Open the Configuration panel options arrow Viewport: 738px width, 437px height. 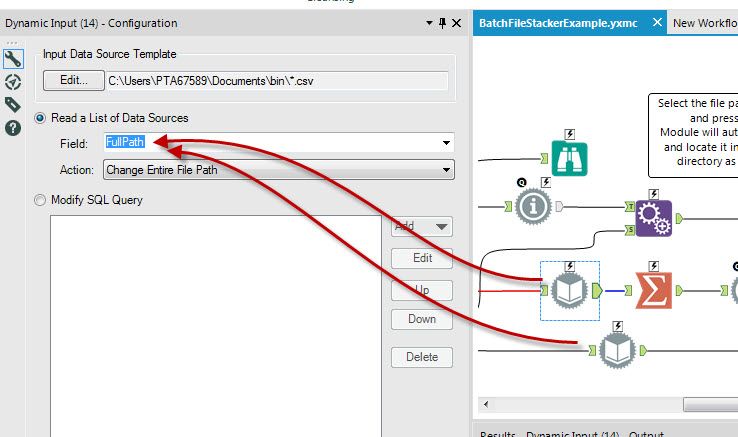tap(429, 23)
